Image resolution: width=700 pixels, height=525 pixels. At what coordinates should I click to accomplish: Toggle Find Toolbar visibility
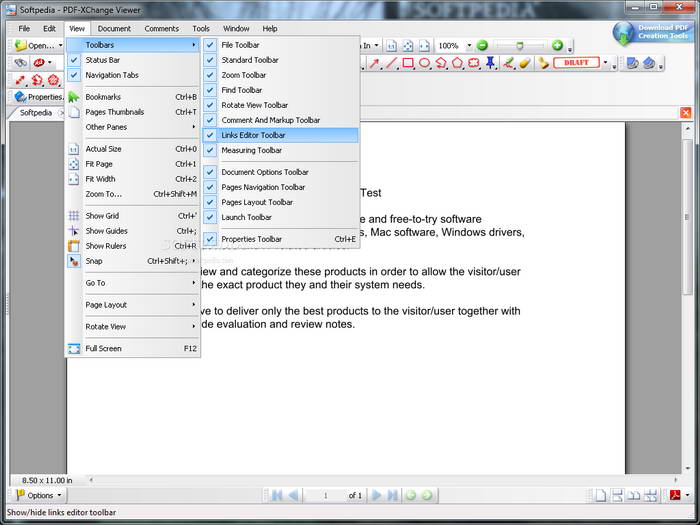tap(281, 90)
